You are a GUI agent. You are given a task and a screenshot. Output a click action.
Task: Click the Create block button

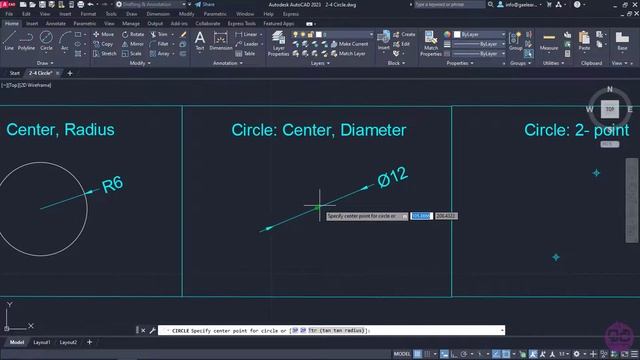coord(404,34)
